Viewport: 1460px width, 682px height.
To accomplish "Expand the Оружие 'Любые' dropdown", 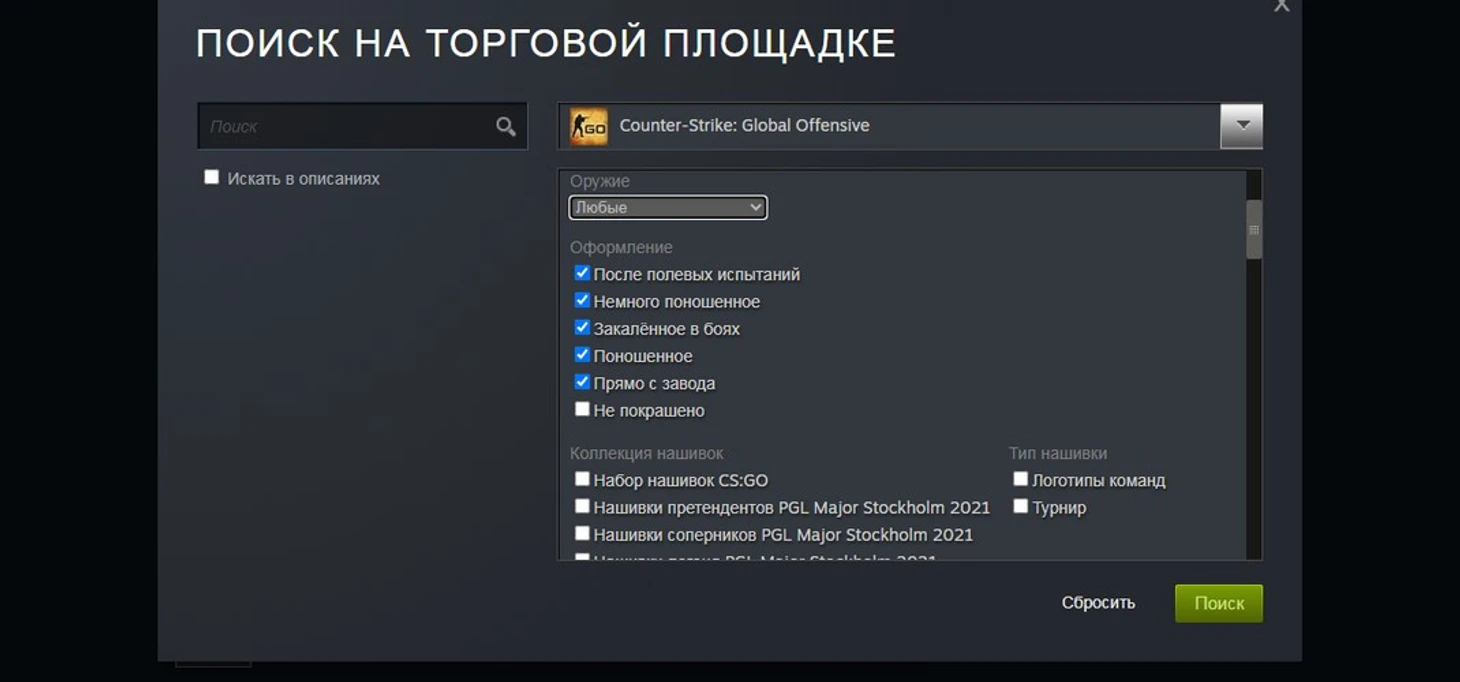I will click(x=668, y=207).
